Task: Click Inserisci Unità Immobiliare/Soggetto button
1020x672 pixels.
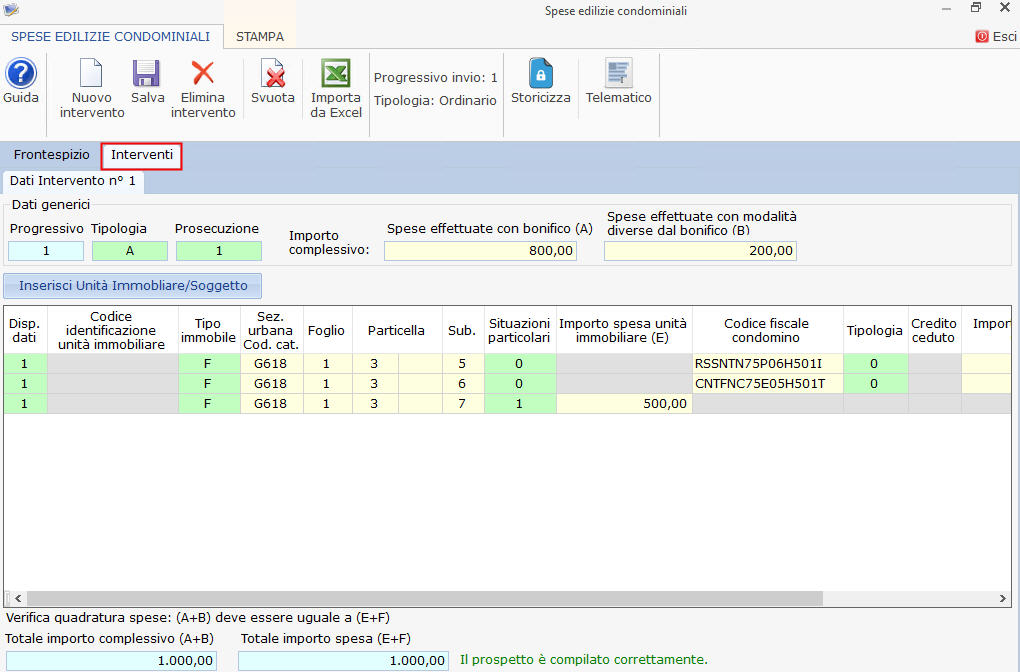Action: click(133, 286)
